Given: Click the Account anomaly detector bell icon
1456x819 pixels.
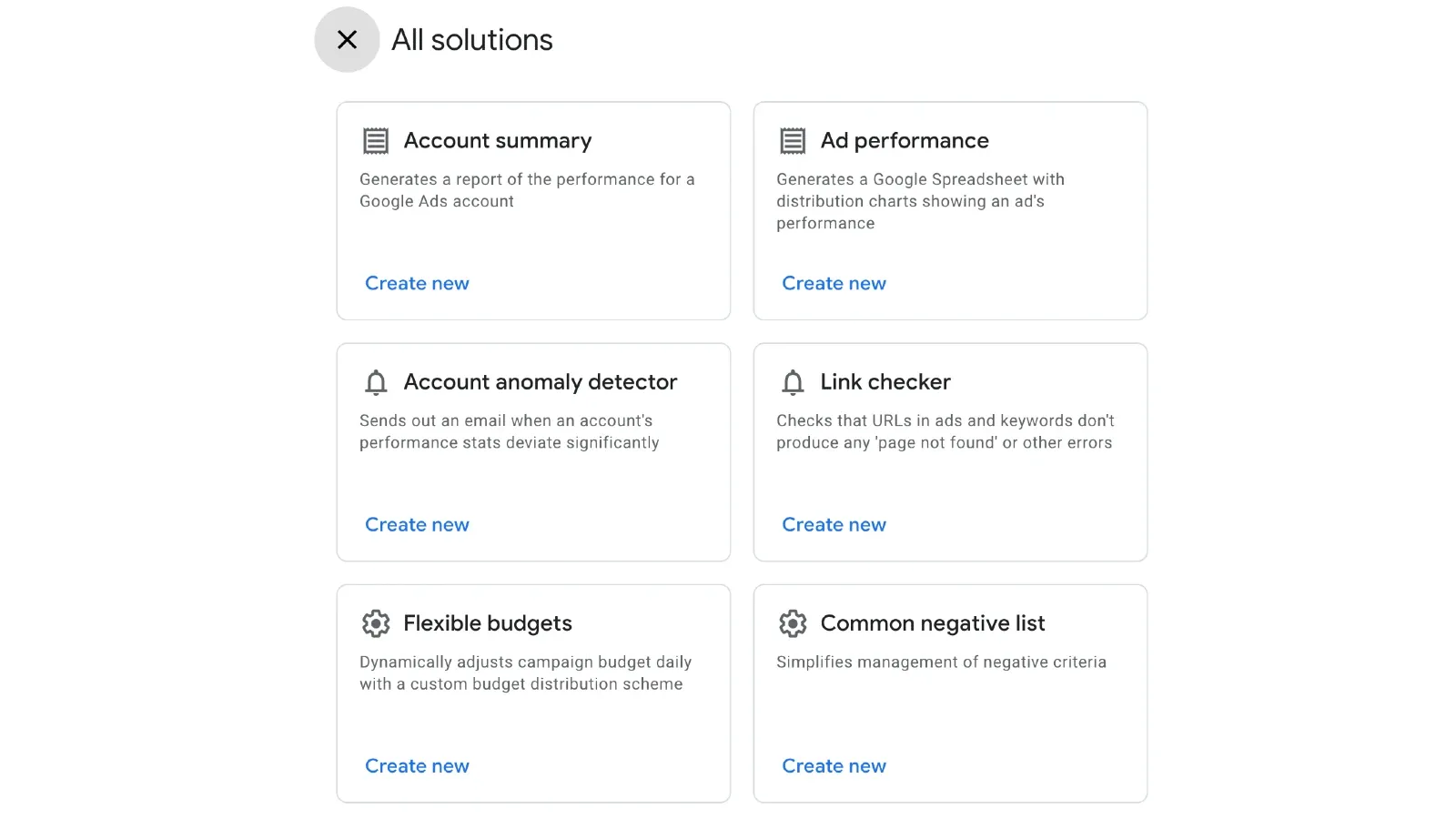Looking at the screenshot, I should click(x=376, y=382).
